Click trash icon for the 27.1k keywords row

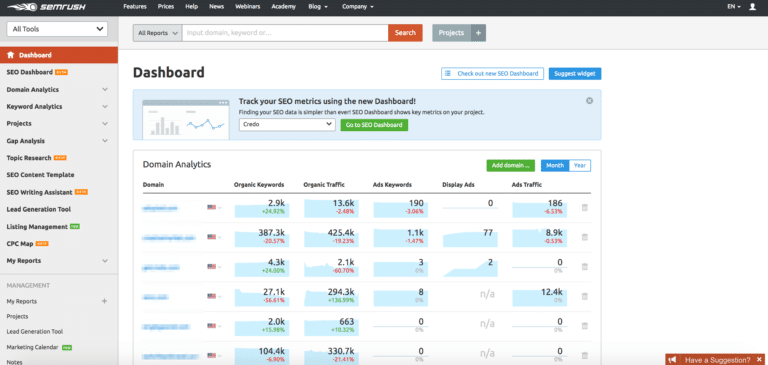[584, 296]
